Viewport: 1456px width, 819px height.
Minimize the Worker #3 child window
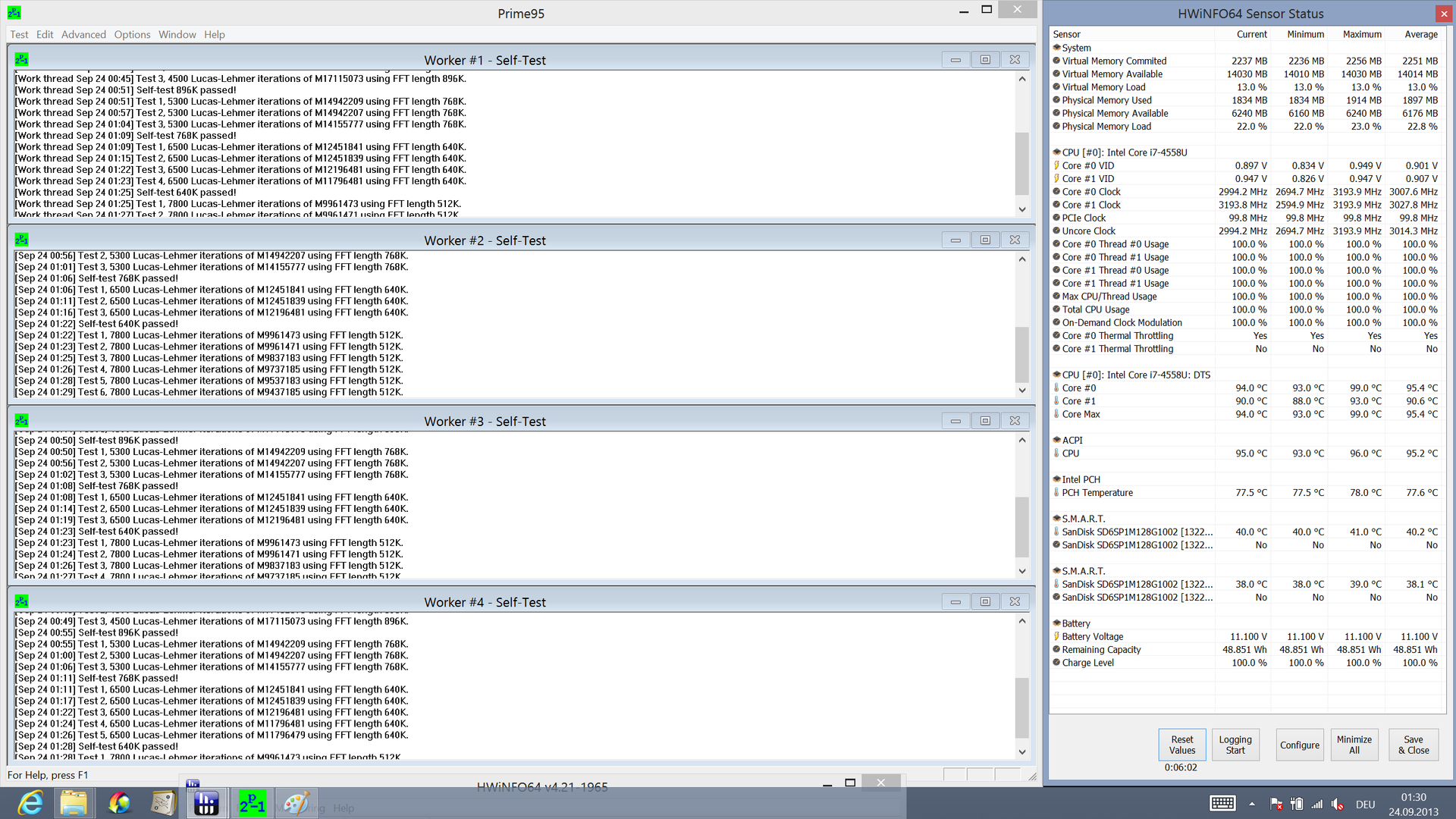(x=955, y=421)
